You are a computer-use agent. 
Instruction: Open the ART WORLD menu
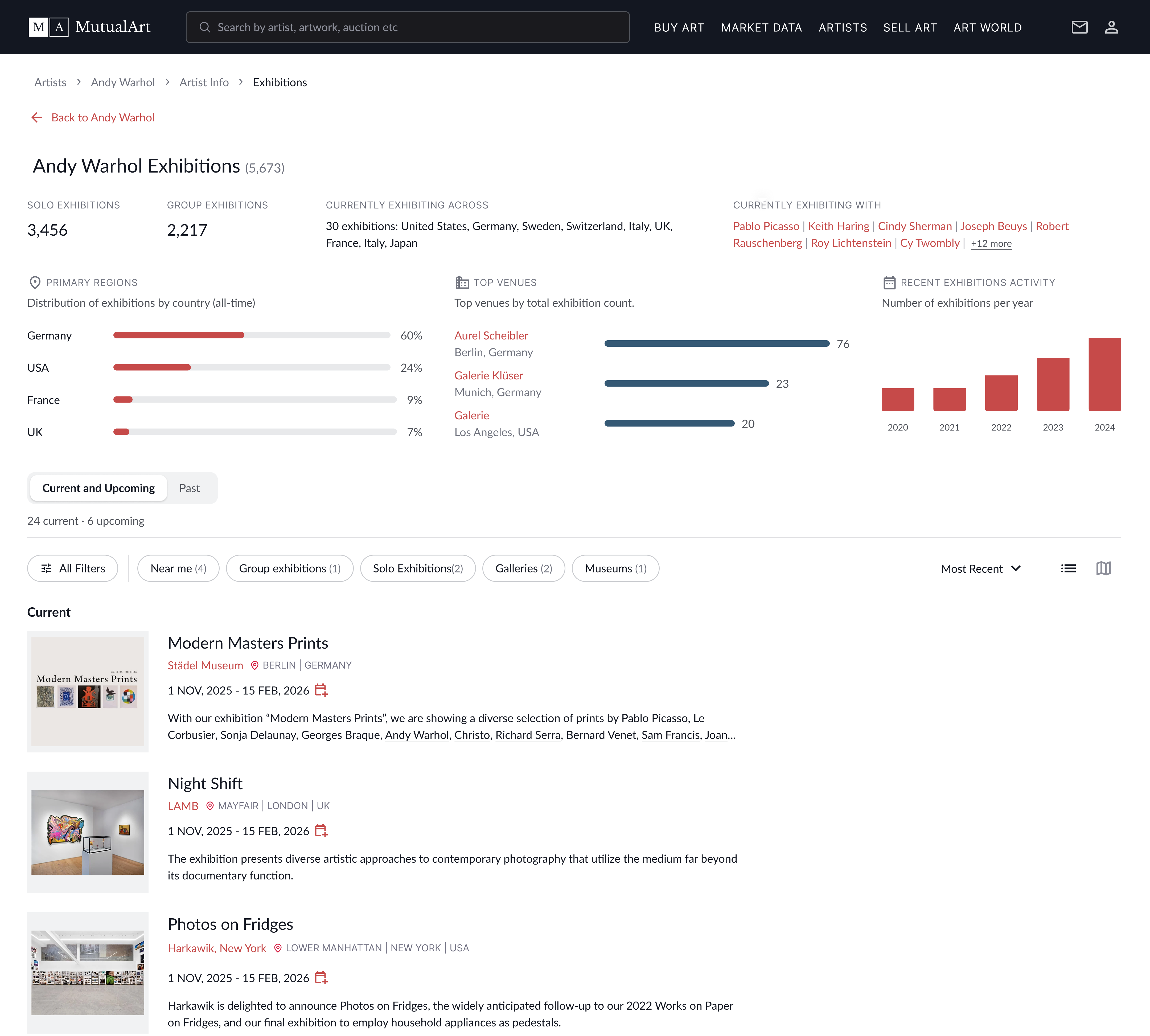(x=987, y=27)
